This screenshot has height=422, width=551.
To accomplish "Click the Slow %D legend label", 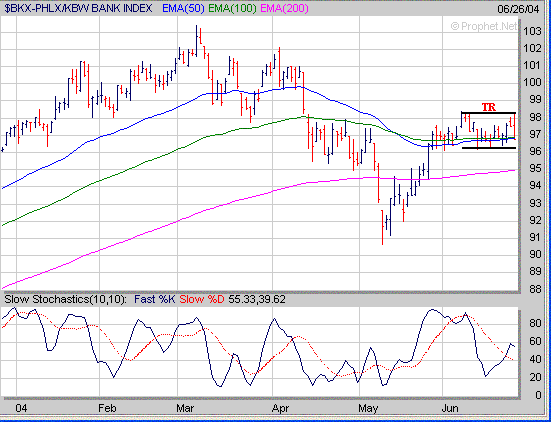I will (202, 299).
